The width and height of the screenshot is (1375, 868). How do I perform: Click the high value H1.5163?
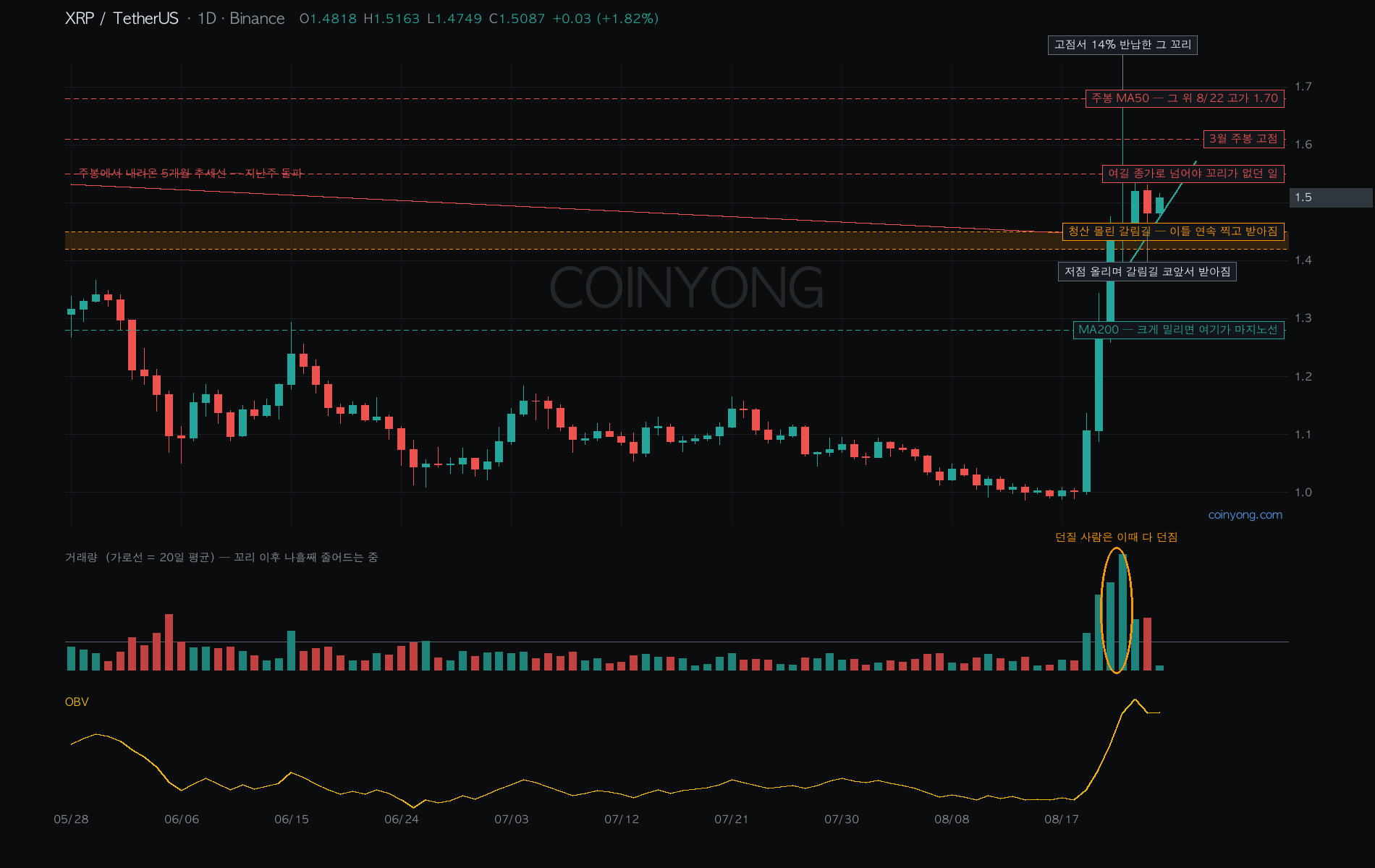coord(392,19)
